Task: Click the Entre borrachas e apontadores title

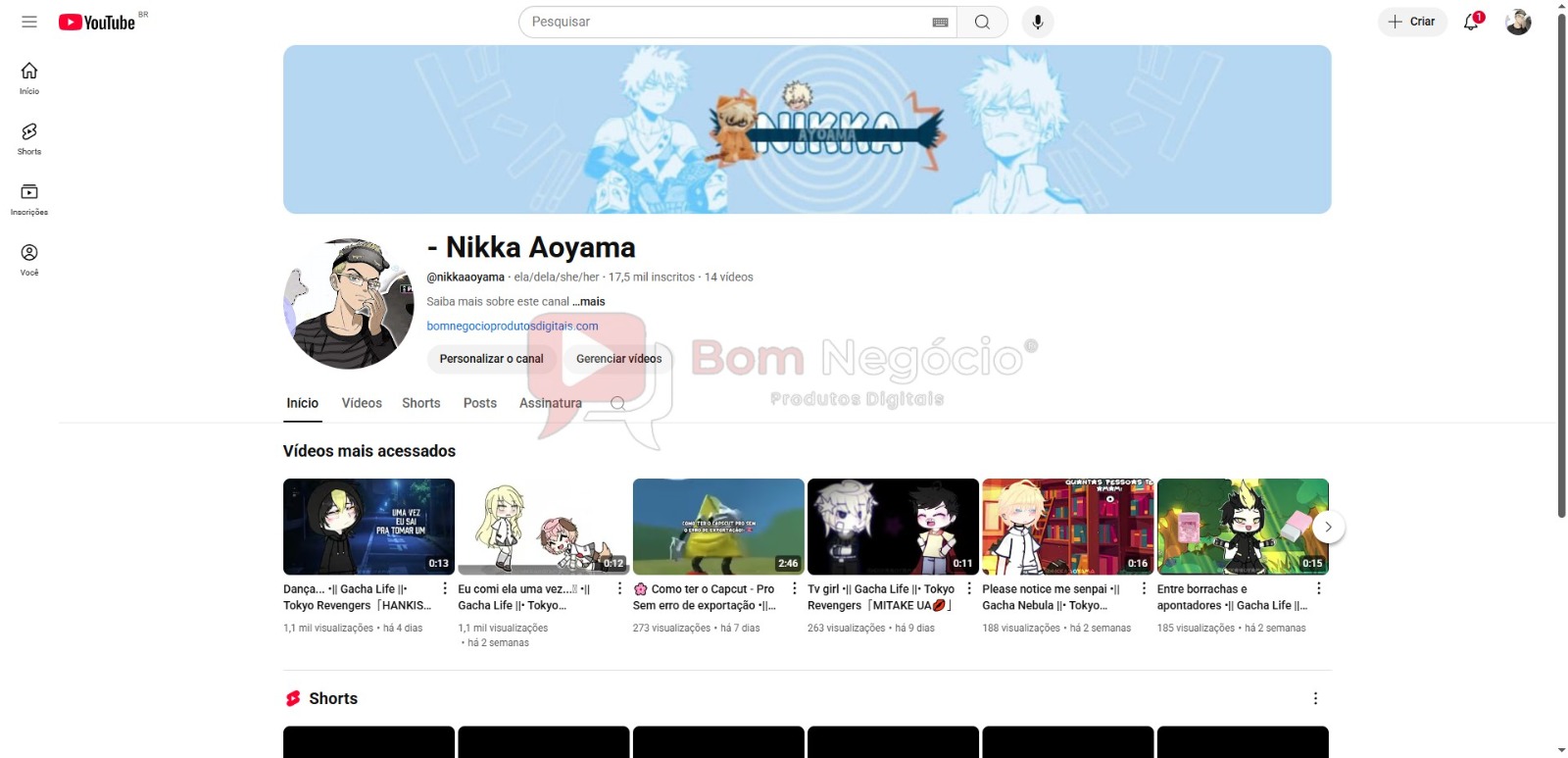Action: (x=1233, y=597)
